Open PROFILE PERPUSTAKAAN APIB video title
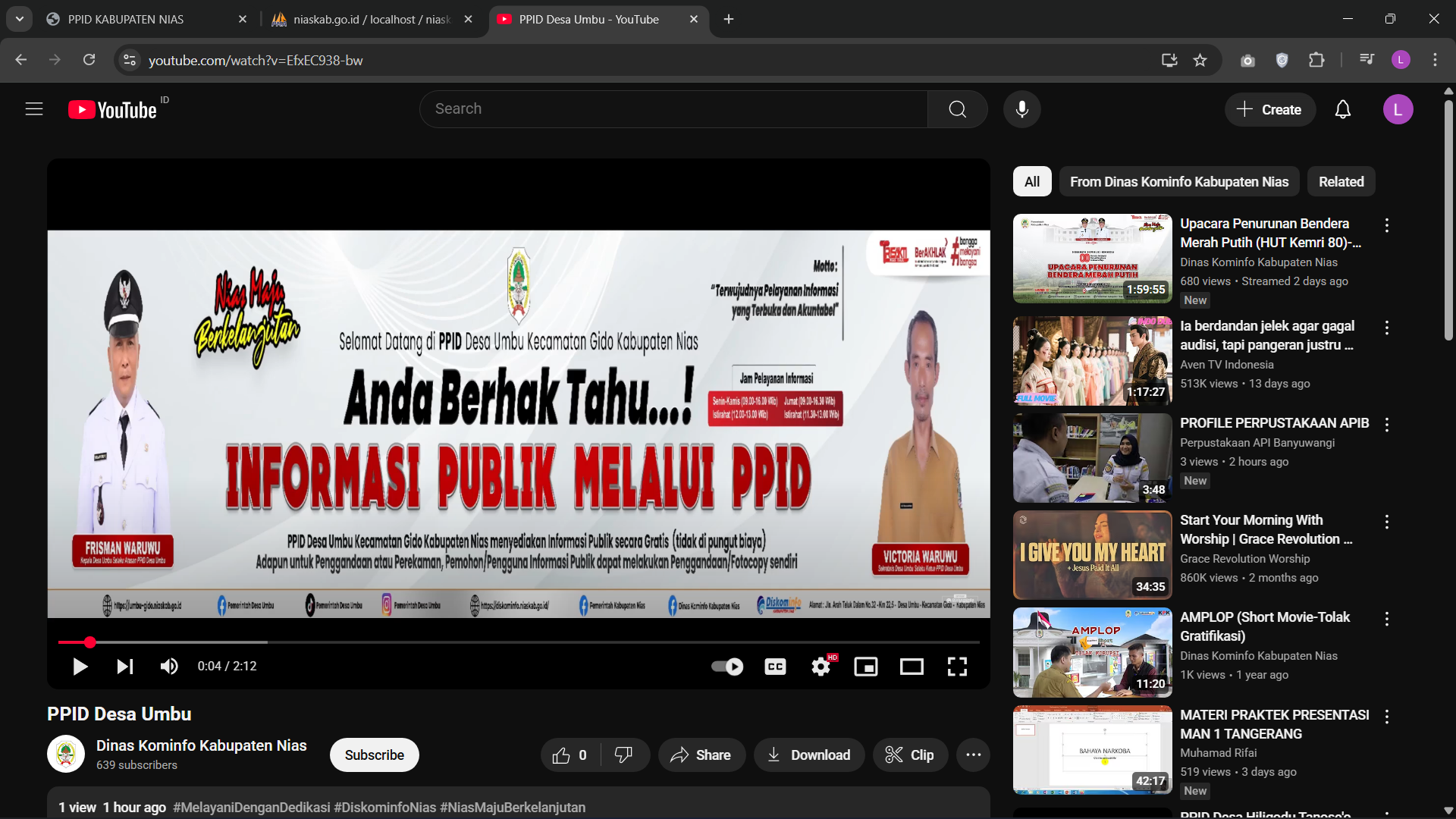 coord(1274,423)
